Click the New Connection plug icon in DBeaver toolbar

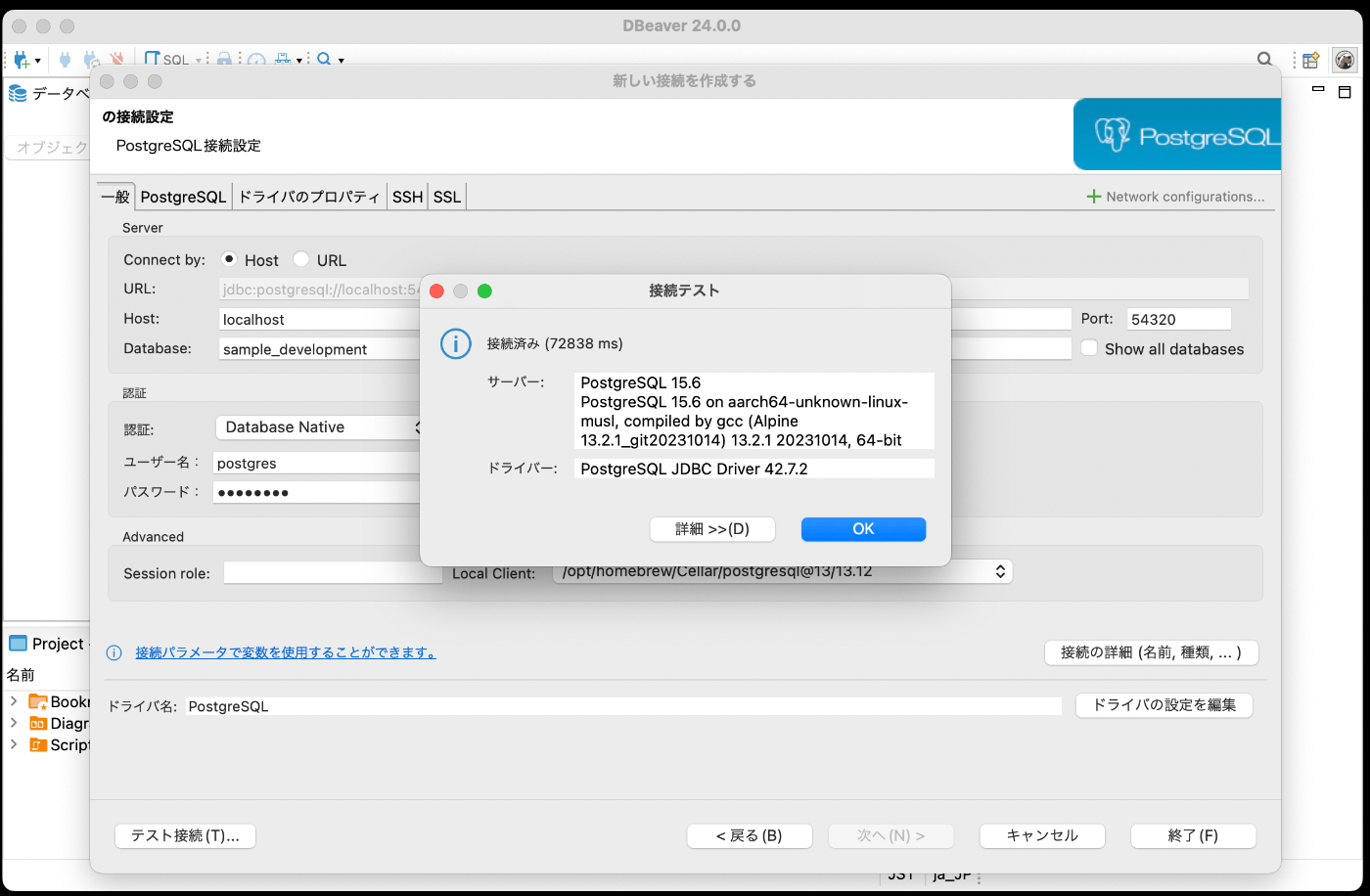point(22,60)
